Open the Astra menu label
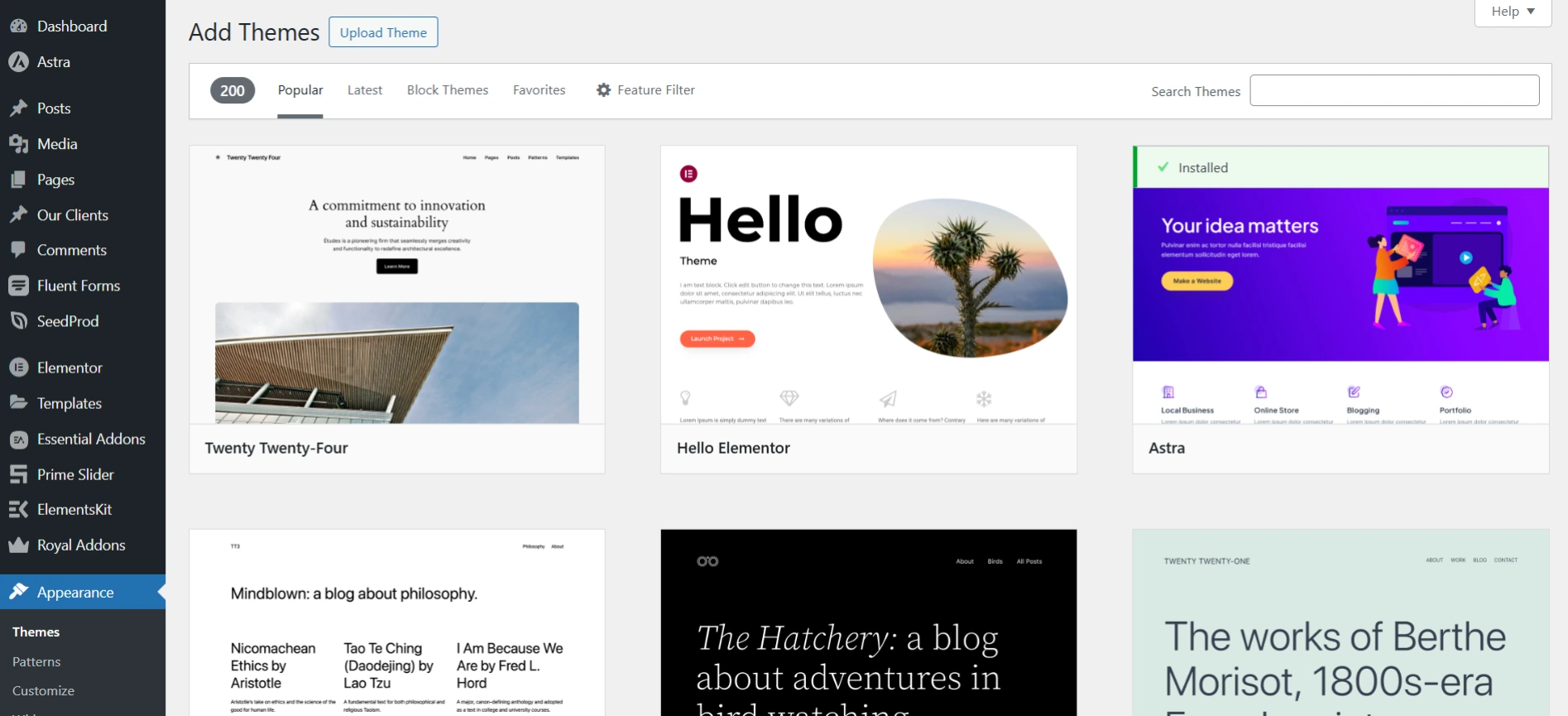This screenshot has width=1568, height=716. coord(54,62)
